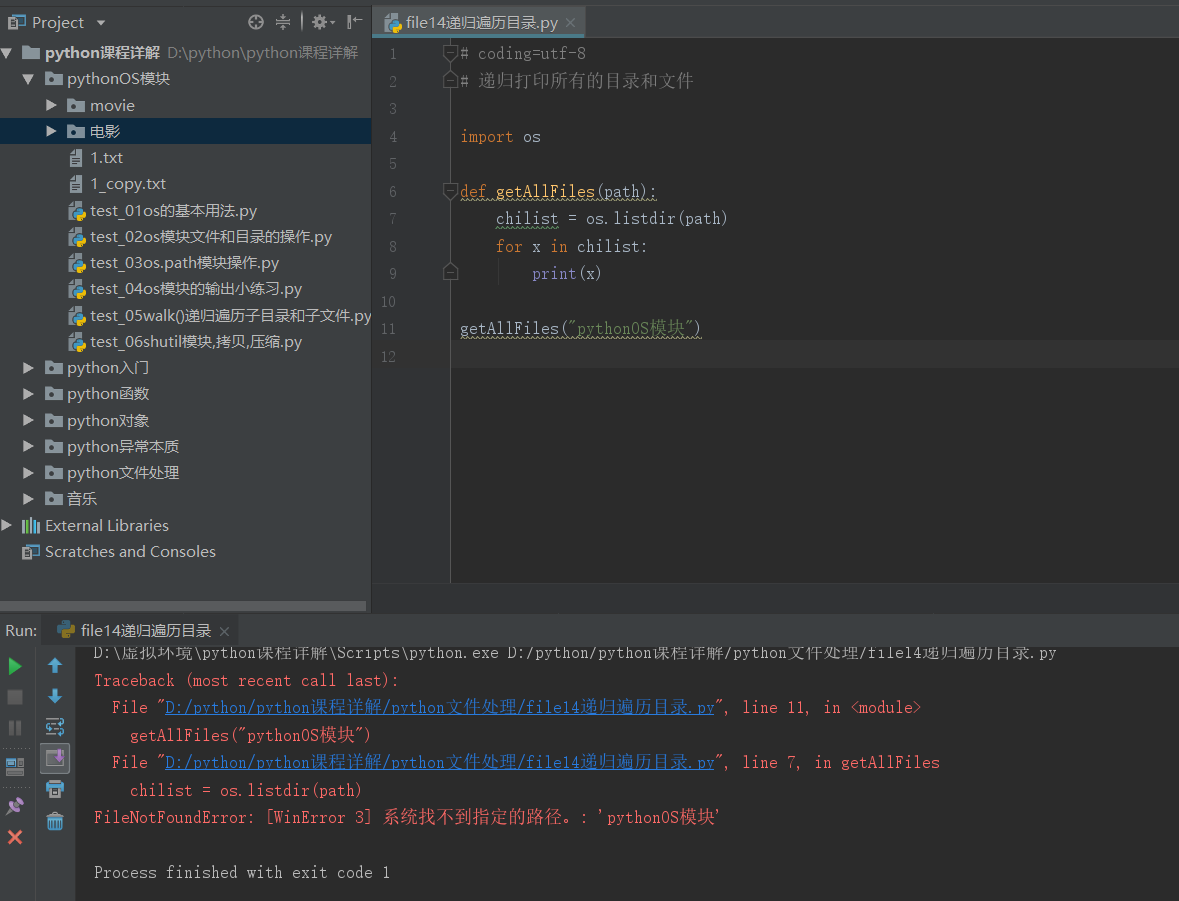Toggle soft-wrap in Run console
This screenshot has width=1179, height=901.
click(x=55, y=727)
